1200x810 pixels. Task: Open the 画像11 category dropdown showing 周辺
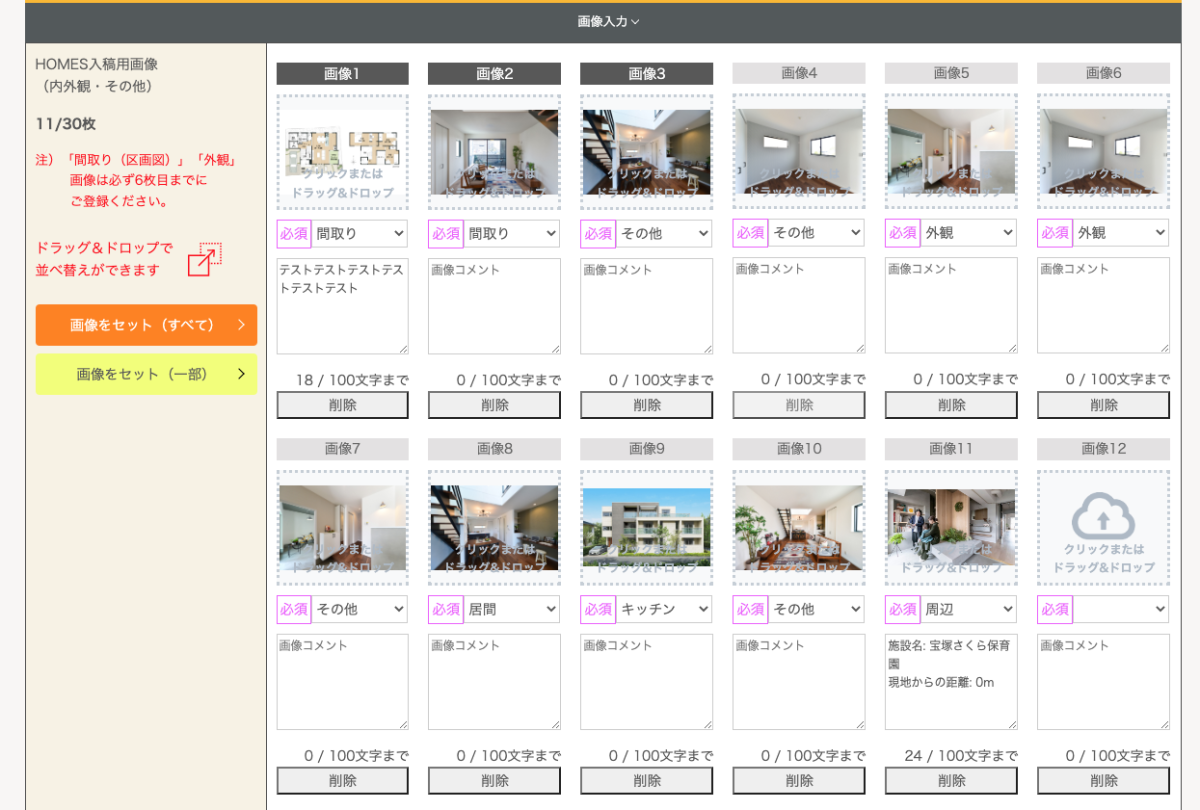point(968,609)
